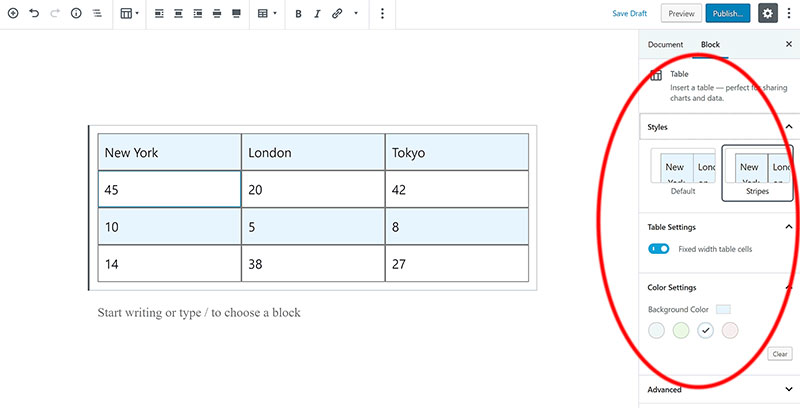
Task: Click the Preview button
Action: 681,14
